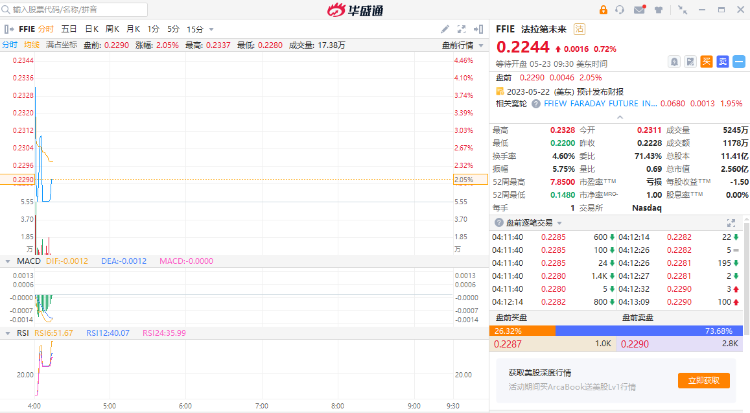Viewport: 750px width, 413px height.
Task: Switch to the 日K daily chart tab
Action: (91, 29)
